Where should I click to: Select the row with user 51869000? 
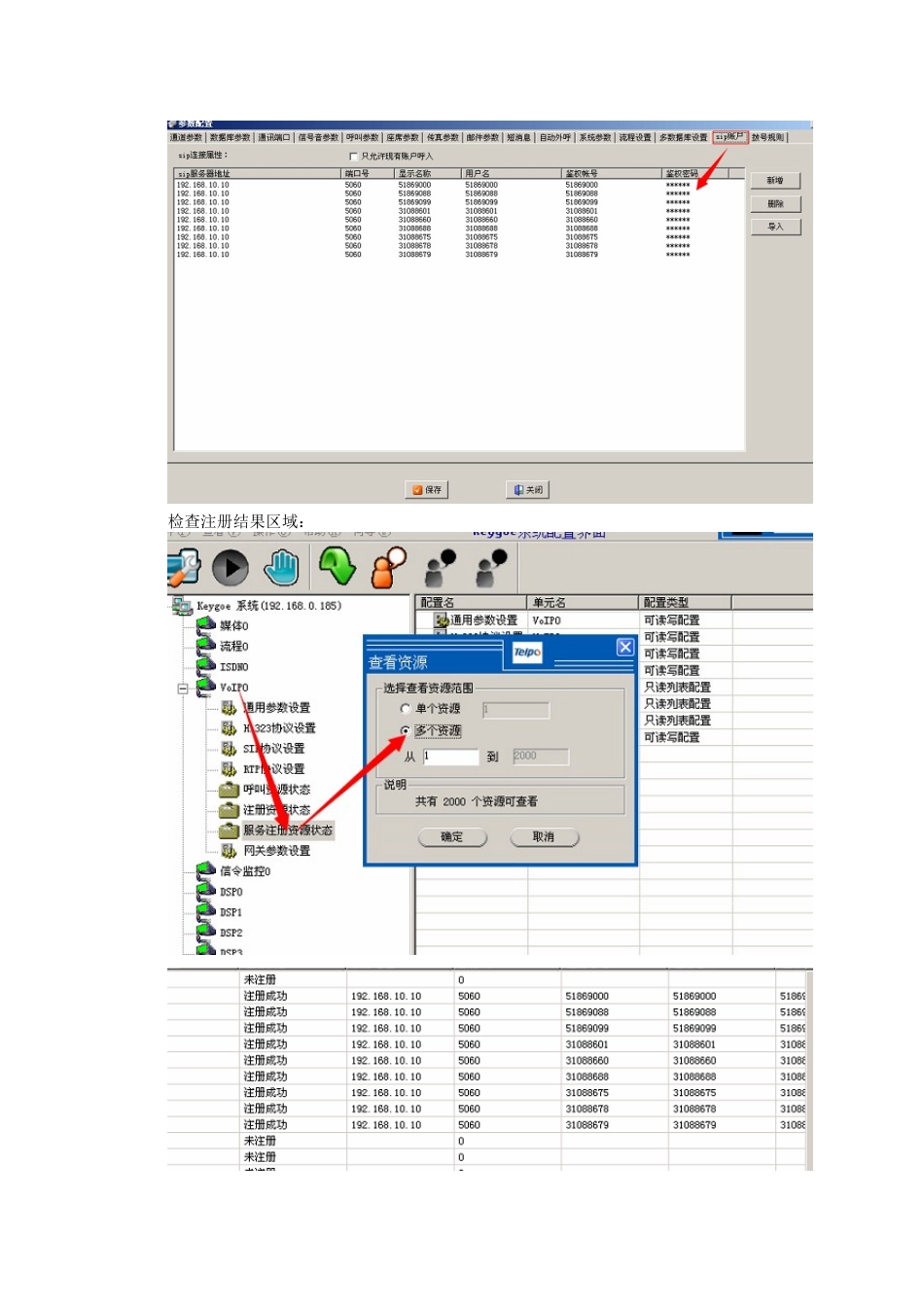459,185
